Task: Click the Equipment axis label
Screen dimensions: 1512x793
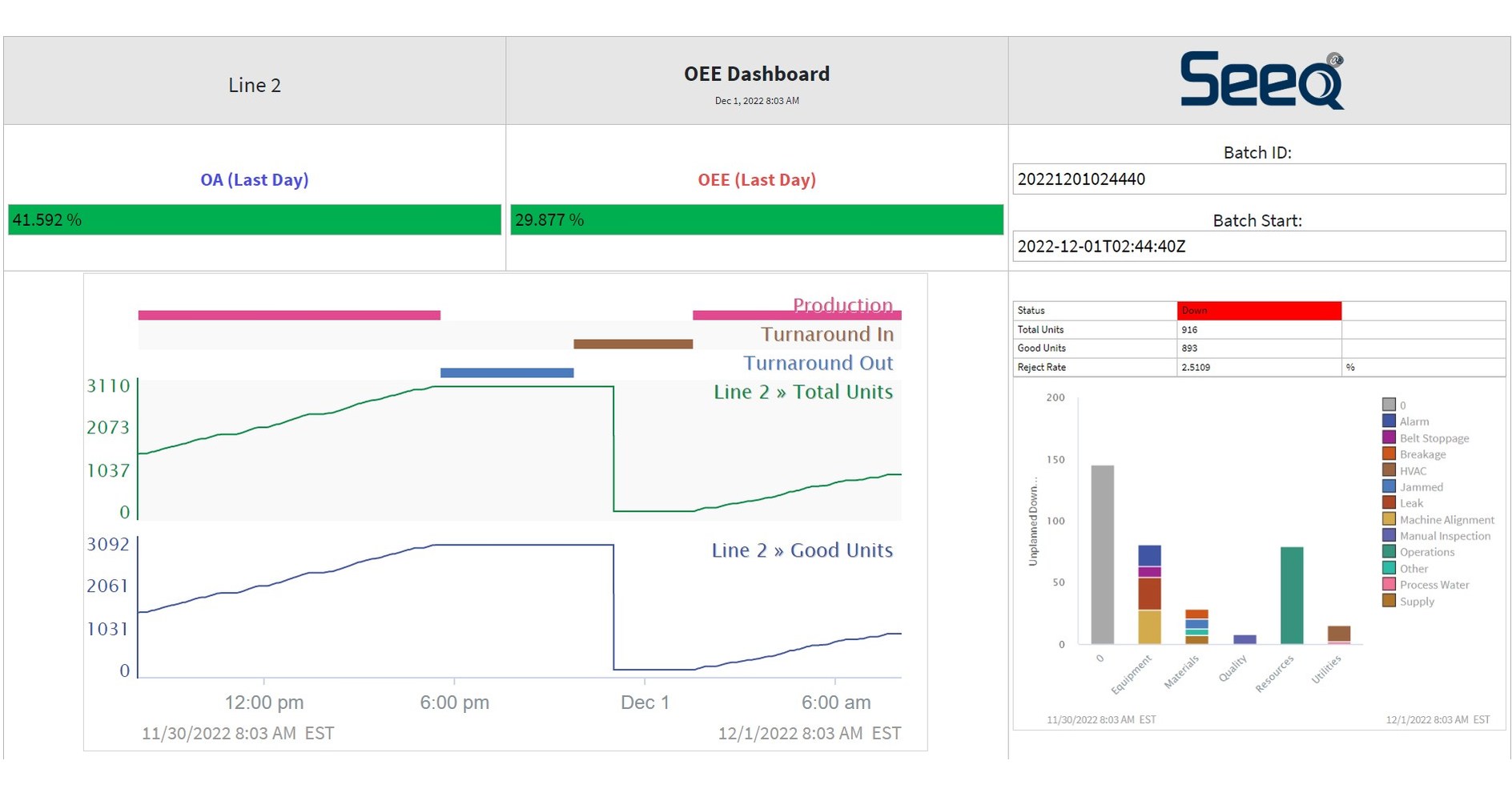Action: click(1131, 674)
